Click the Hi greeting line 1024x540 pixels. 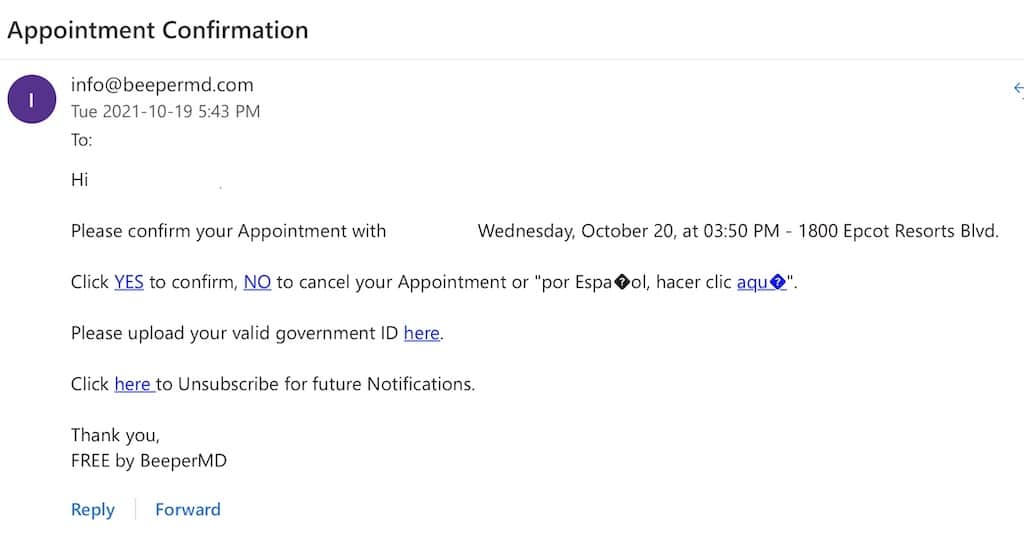[x=80, y=180]
